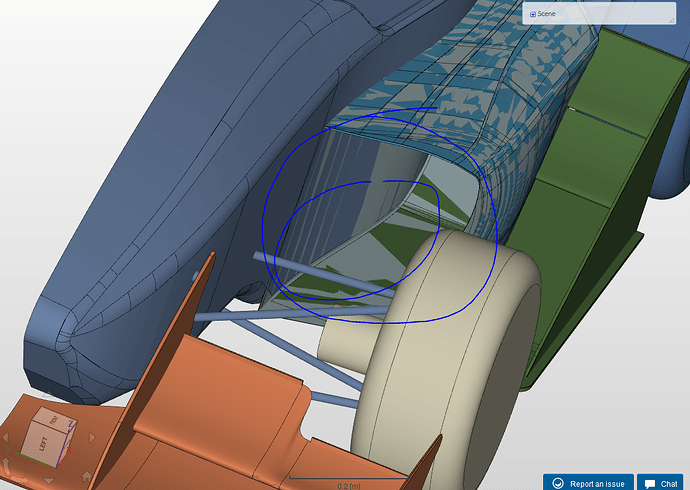Grab the Scene panel resize grip

(x=672, y=20)
